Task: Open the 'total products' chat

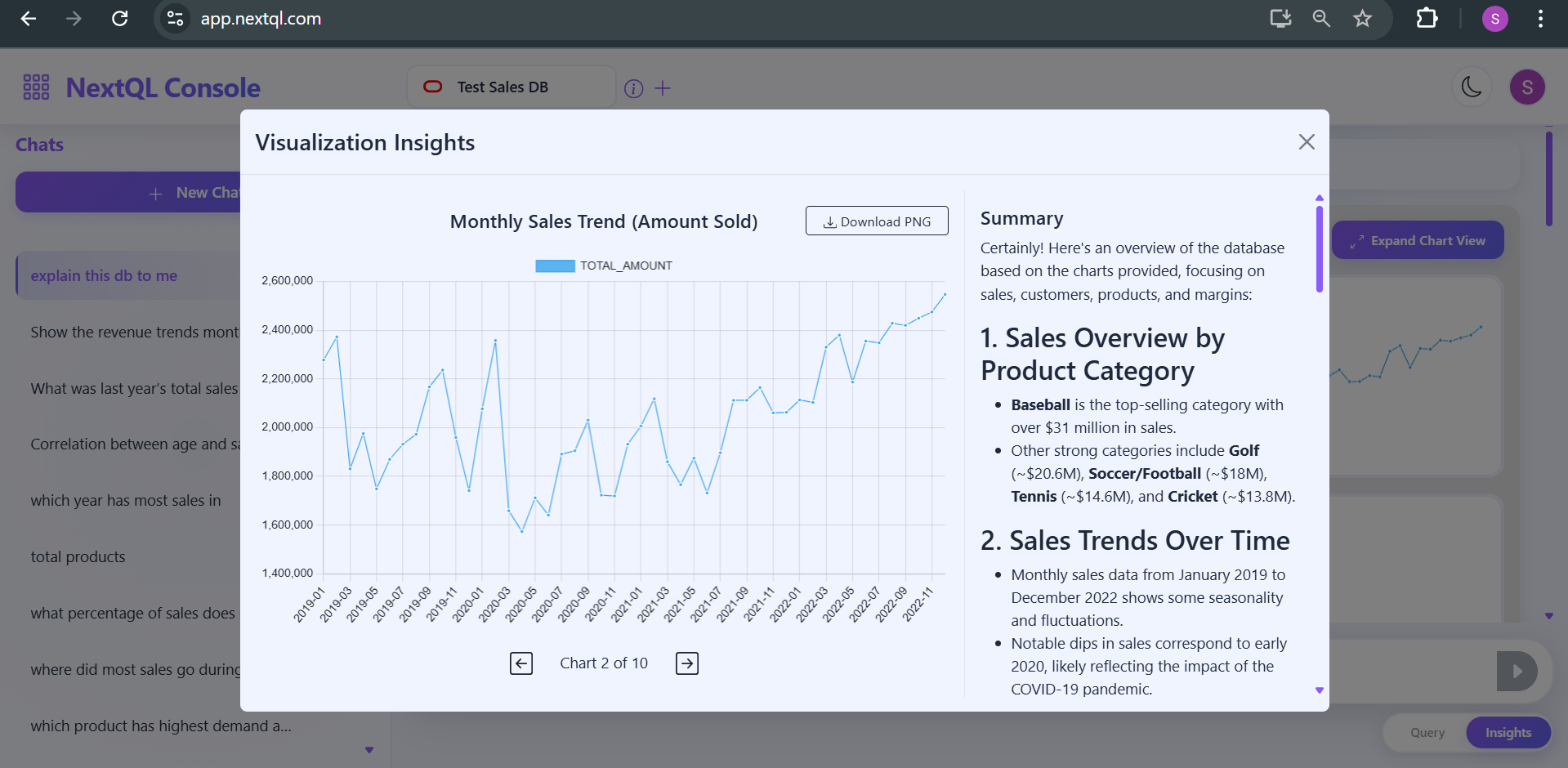Action: tap(78, 556)
